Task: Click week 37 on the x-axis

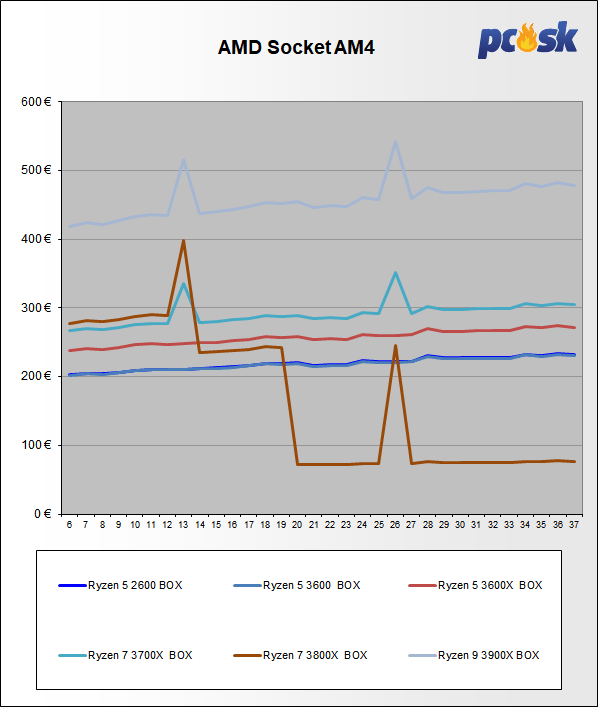Action: (573, 525)
